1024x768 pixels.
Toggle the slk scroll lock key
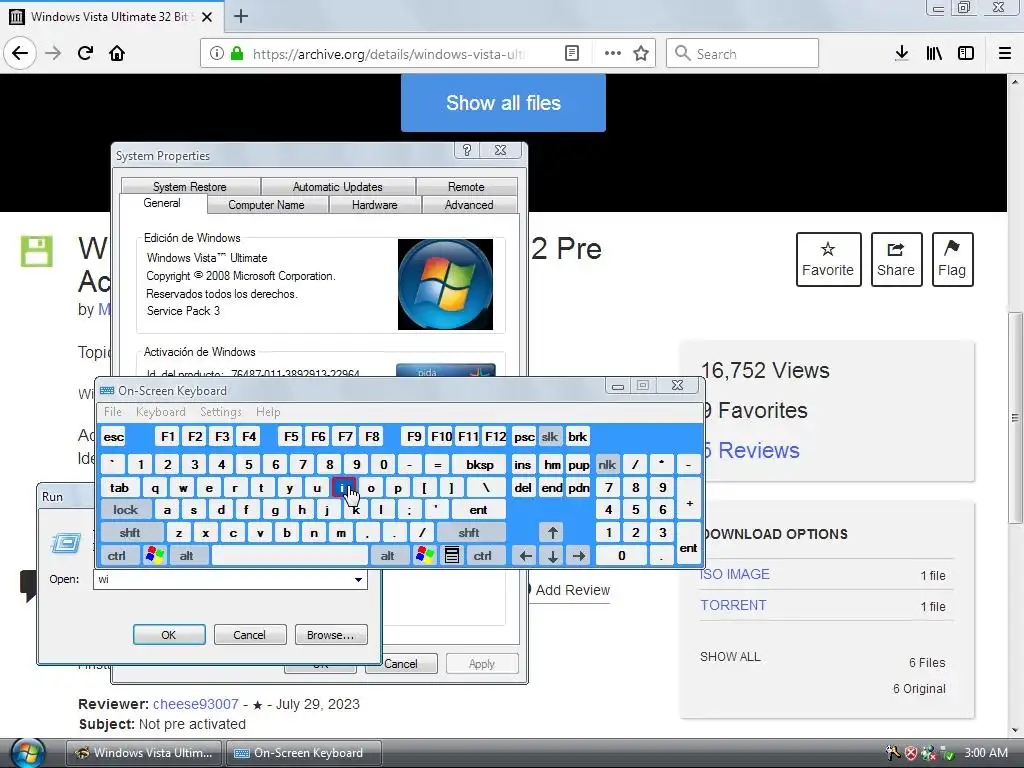550,436
